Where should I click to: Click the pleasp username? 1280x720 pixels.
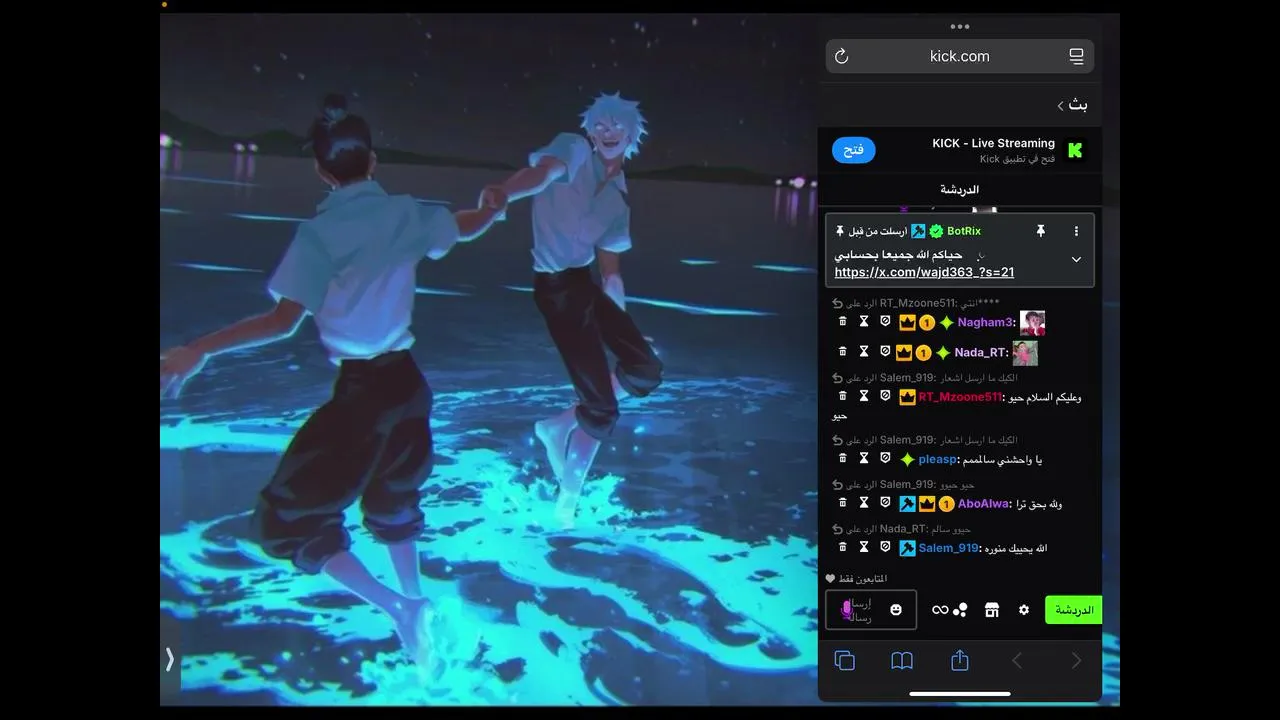(x=939, y=459)
